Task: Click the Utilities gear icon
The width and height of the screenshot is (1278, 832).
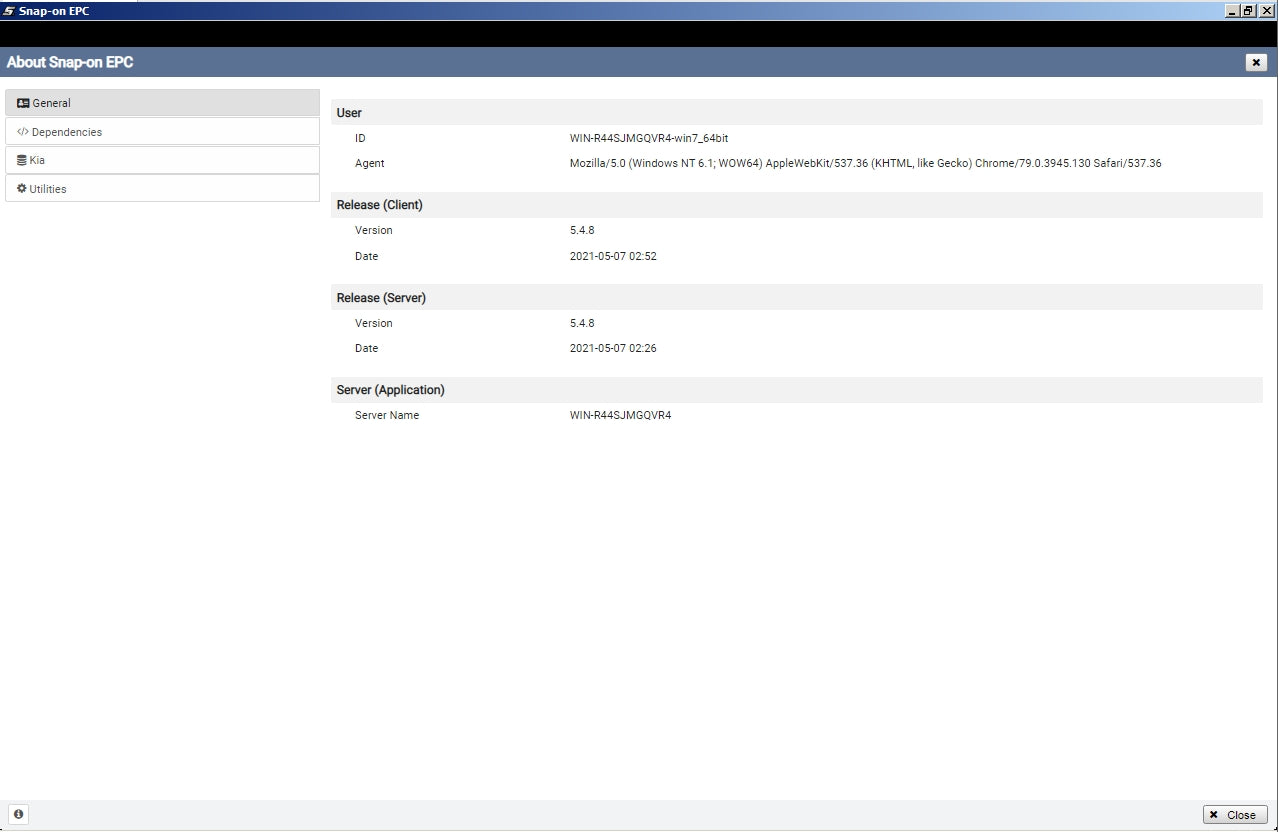Action: click(22, 189)
